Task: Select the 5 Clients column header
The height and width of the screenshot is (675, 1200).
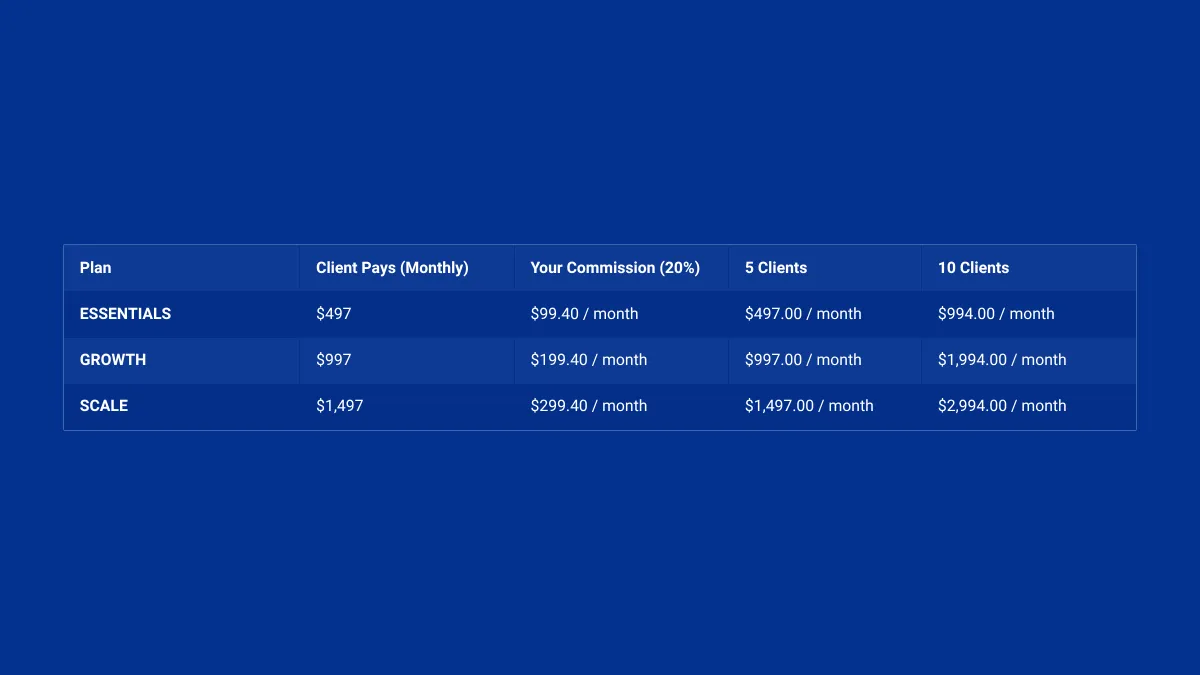Action: pos(825,268)
